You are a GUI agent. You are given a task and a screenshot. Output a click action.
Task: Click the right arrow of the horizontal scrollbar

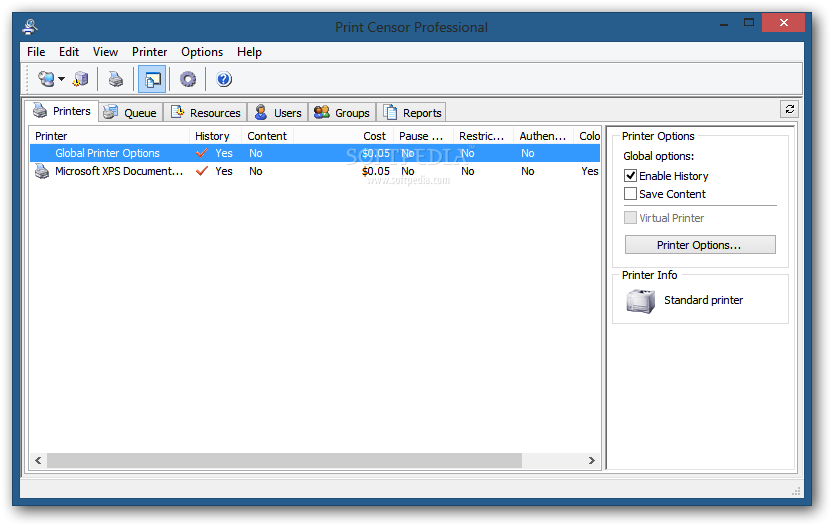coord(592,460)
